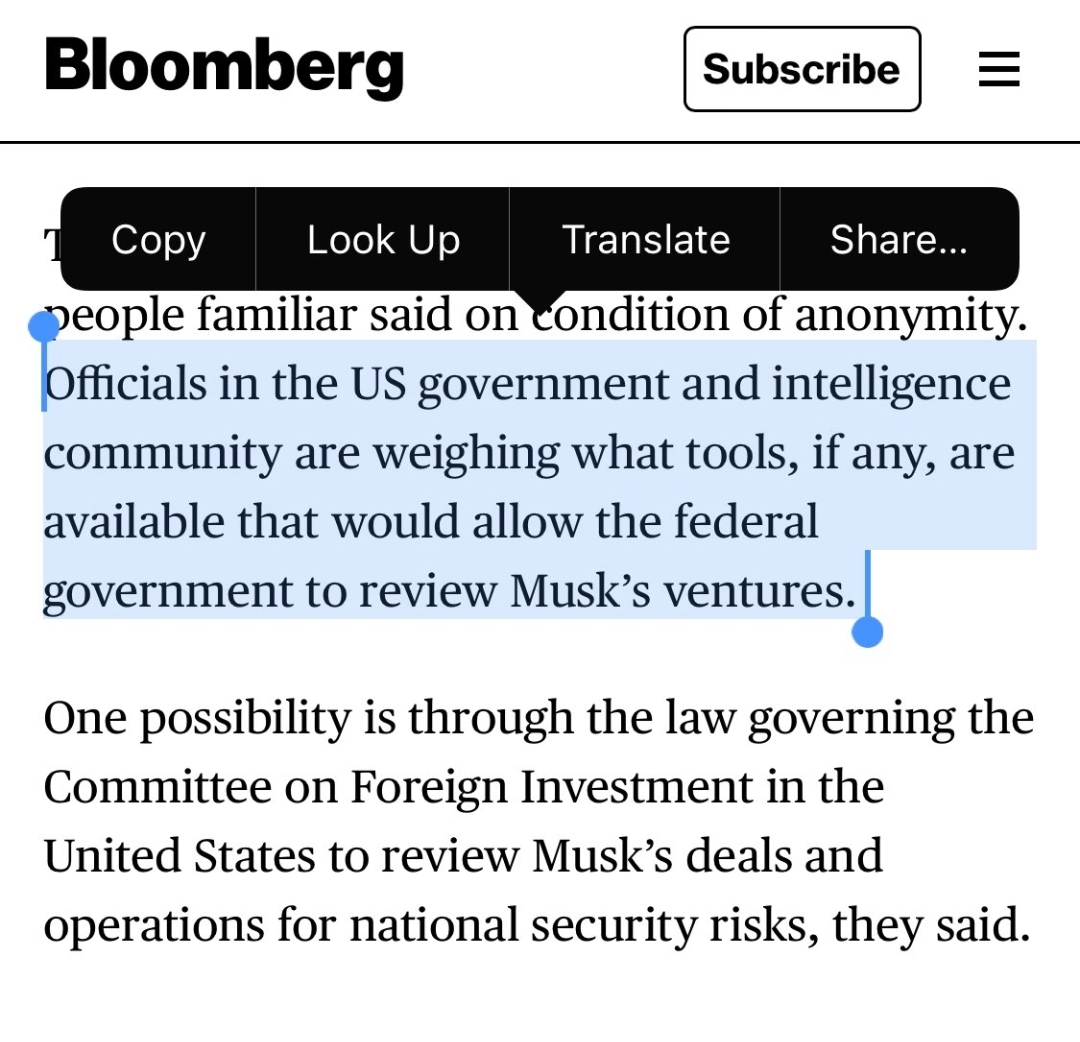Screen dimensions: 1080x1042
Task: Click the selection start handle dot
Action: coord(43,326)
